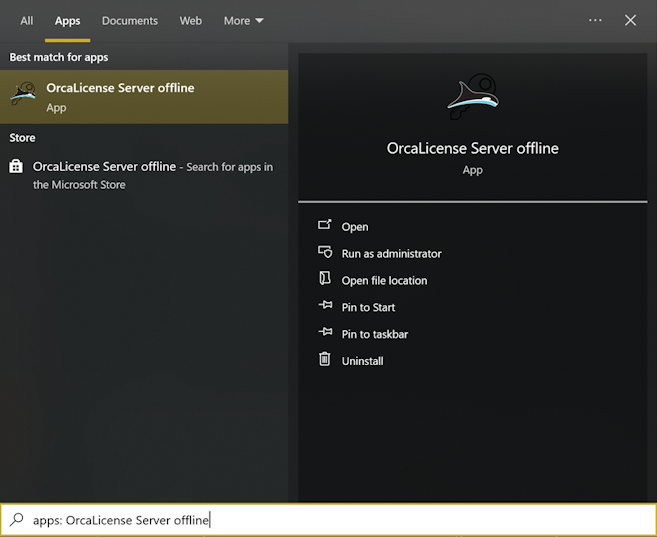The width and height of the screenshot is (657, 537).
Task: Click the Uninstall trash can icon
Action: 324,360
